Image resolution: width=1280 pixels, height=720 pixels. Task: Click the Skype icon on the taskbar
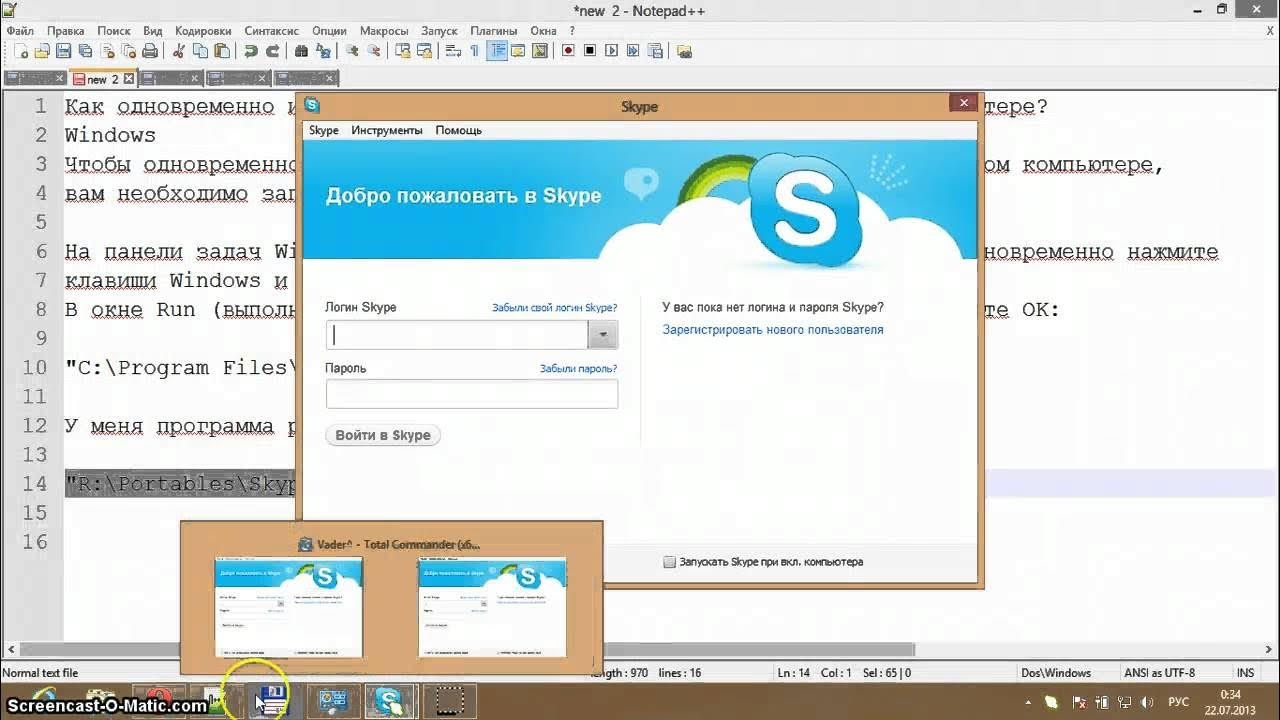point(388,701)
